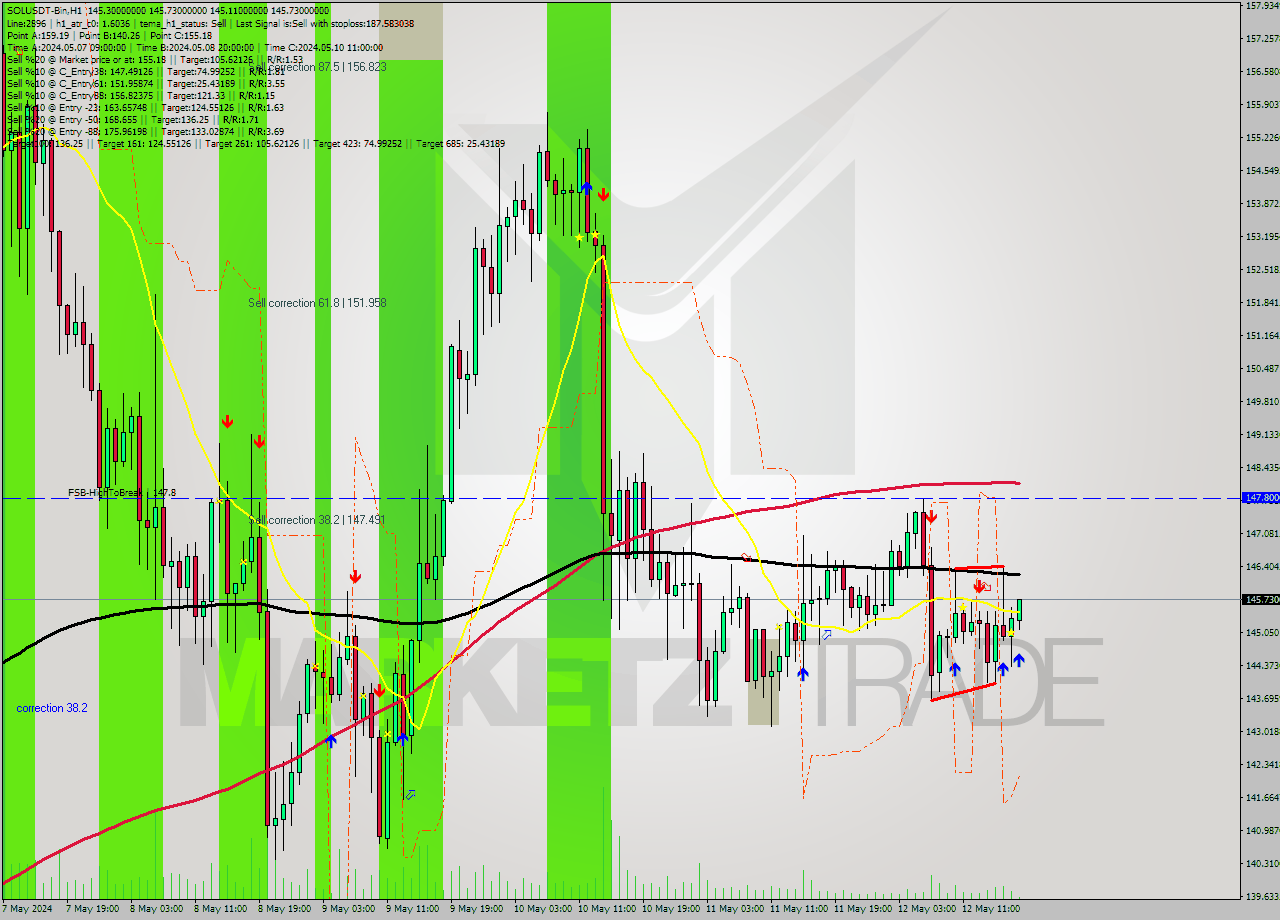The height and width of the screenshot is (920, 1280).
Task: Click the 142.341 price axis label
Action: tap(1263, 764)
